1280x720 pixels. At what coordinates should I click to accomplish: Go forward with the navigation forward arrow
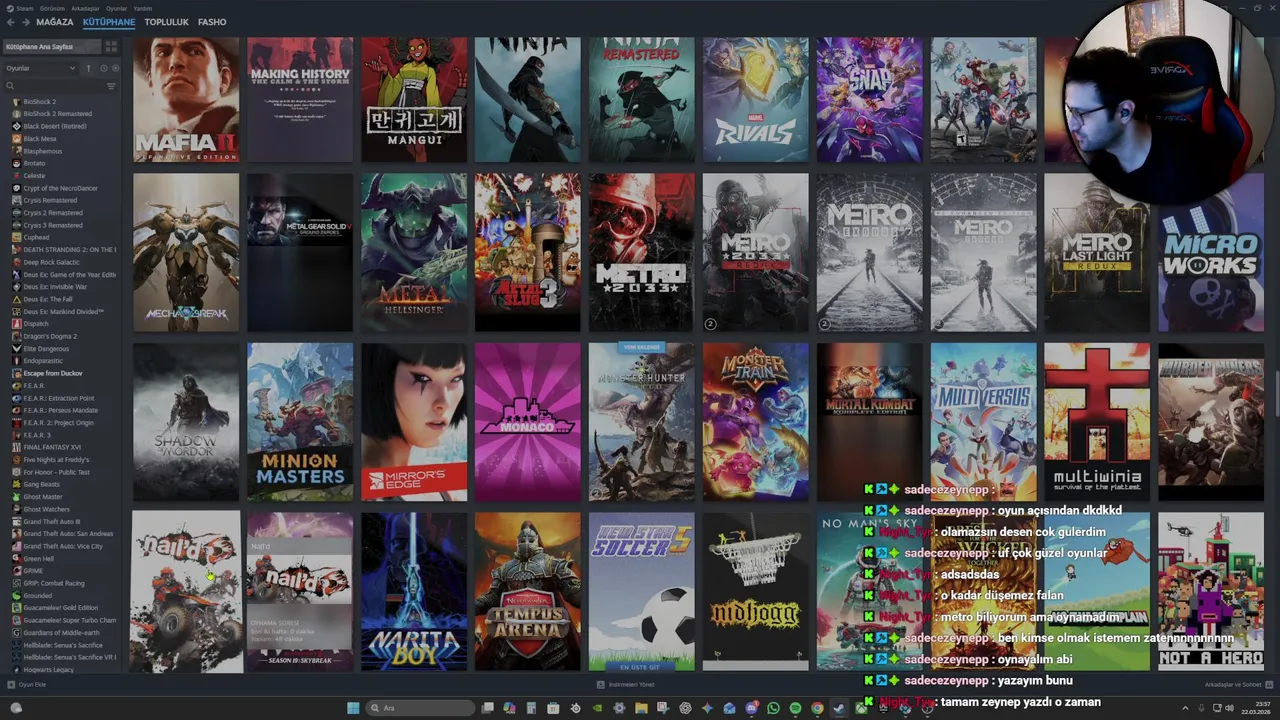(25, 22)
